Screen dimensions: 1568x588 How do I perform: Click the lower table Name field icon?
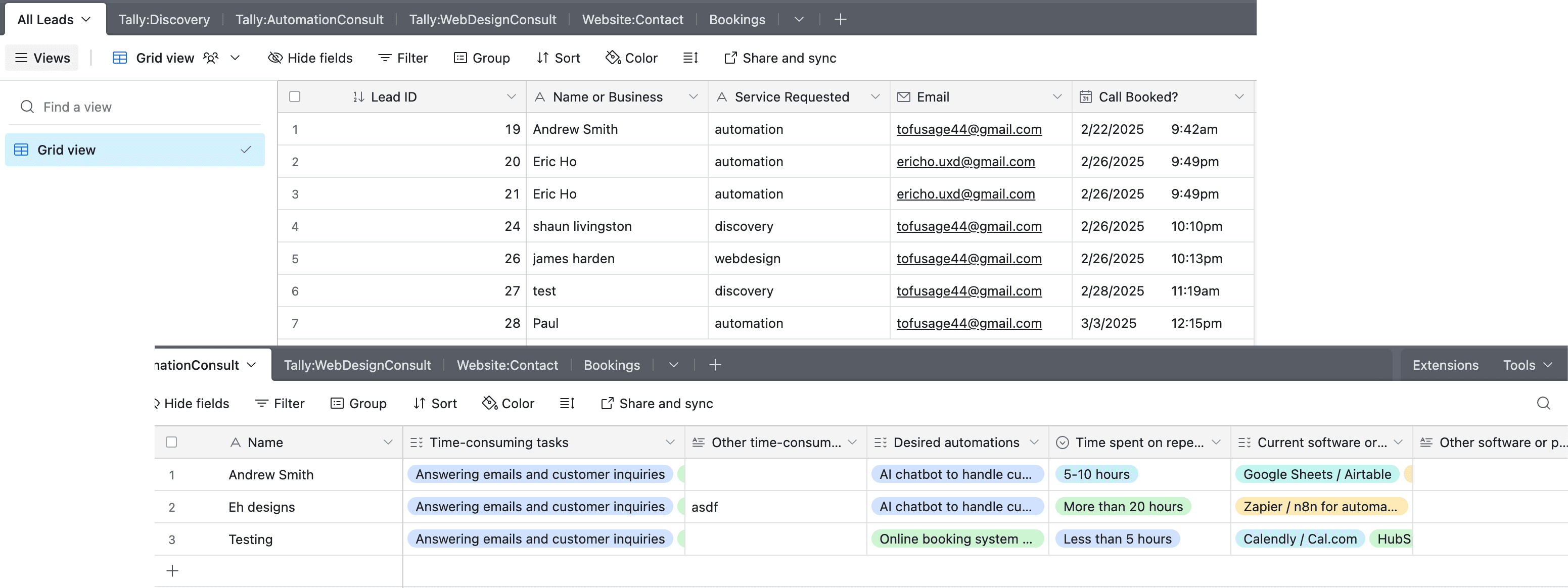(236, 442)
